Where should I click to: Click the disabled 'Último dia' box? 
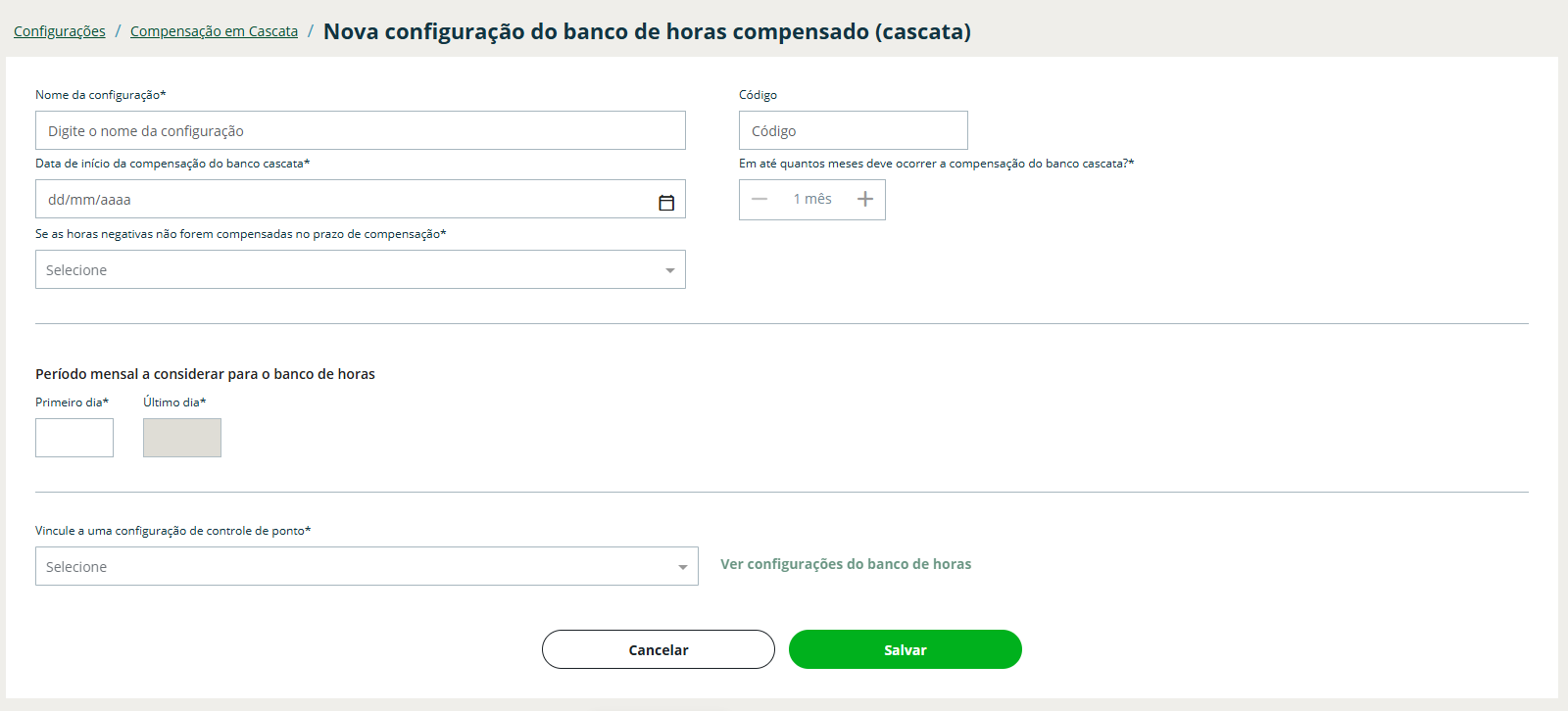click(x=182, y=438)
